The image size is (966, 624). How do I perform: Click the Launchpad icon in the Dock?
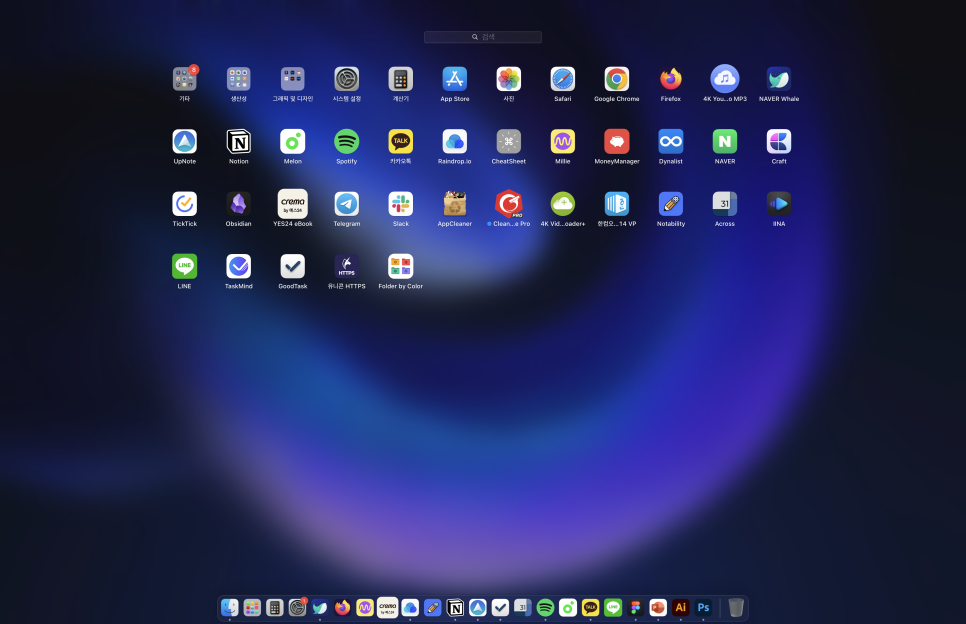[x=252, y=608]
